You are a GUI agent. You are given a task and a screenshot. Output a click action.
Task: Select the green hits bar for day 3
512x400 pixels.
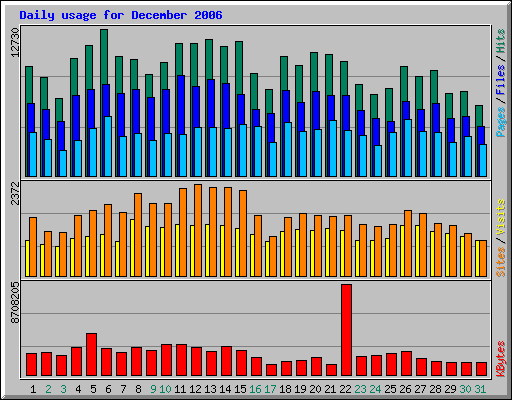click(59, 110)
